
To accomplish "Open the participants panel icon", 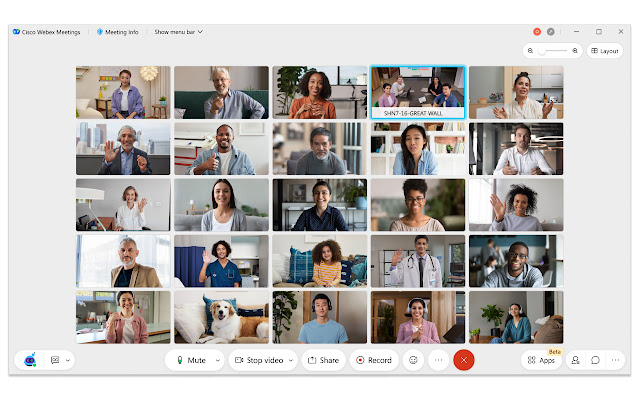I will [x=576, y=360].
